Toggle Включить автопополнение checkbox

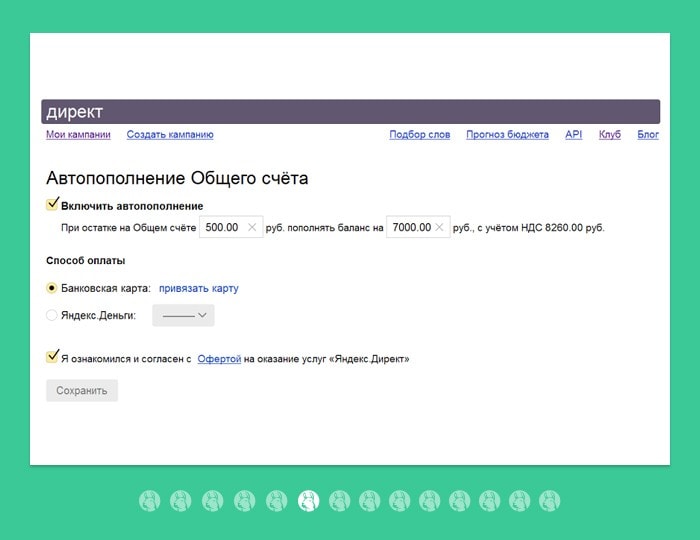click(x=52, y=204)
